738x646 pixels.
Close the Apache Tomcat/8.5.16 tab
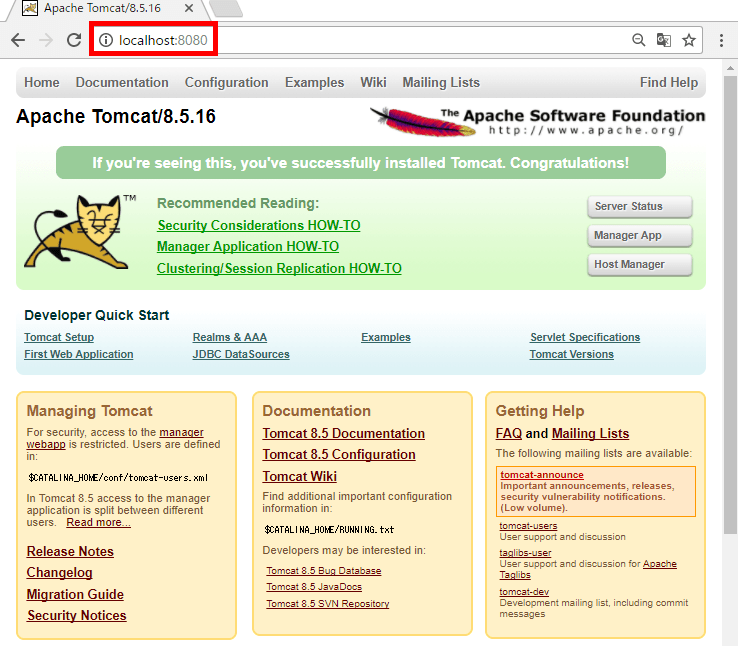pos(189,8)
